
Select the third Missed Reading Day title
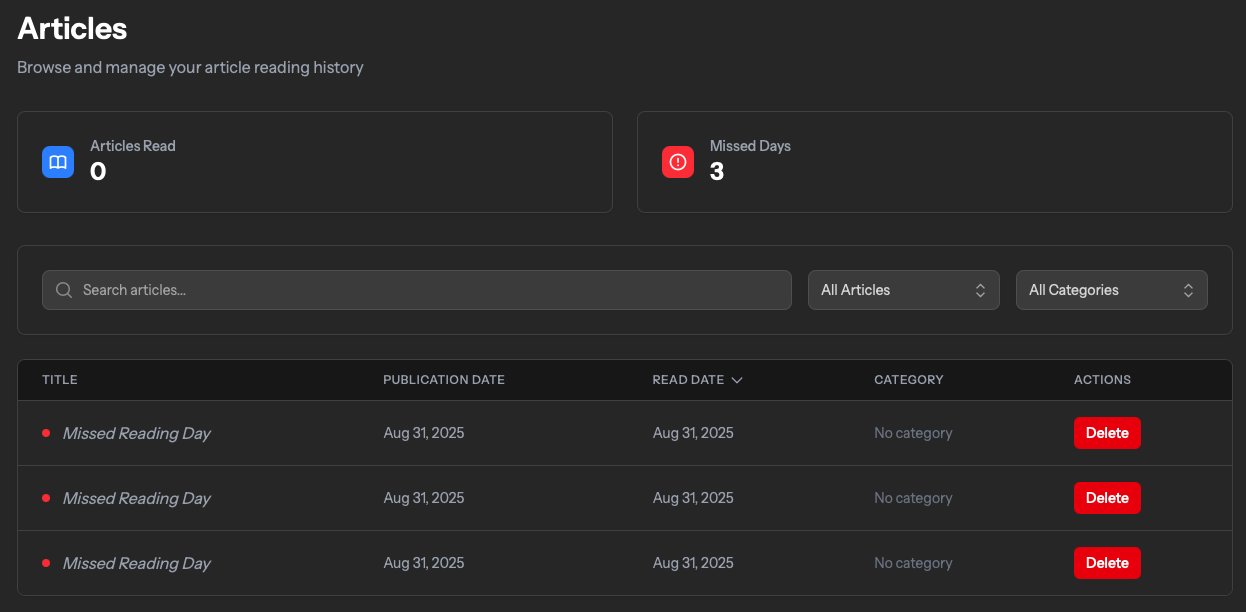[x=137, y=563]
